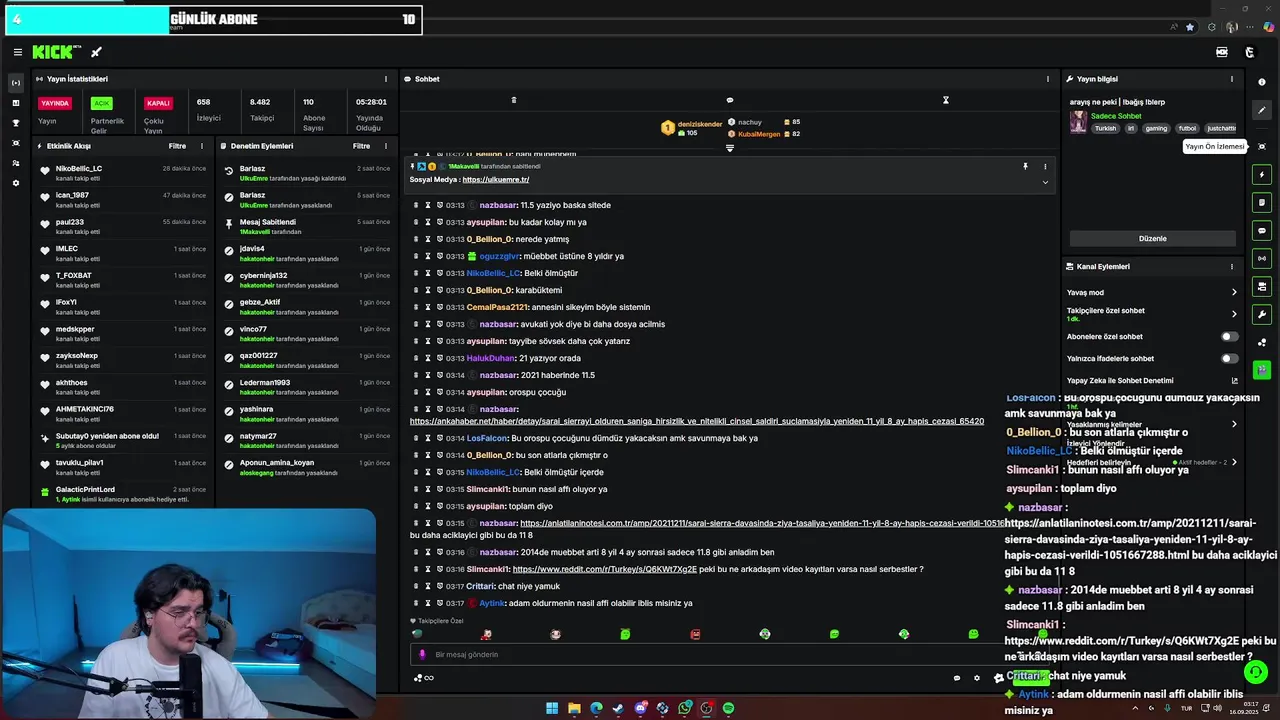This screenshot has width=1280, height=720.
Task: Open Steam from the taskbar
Action: point(618,708)
